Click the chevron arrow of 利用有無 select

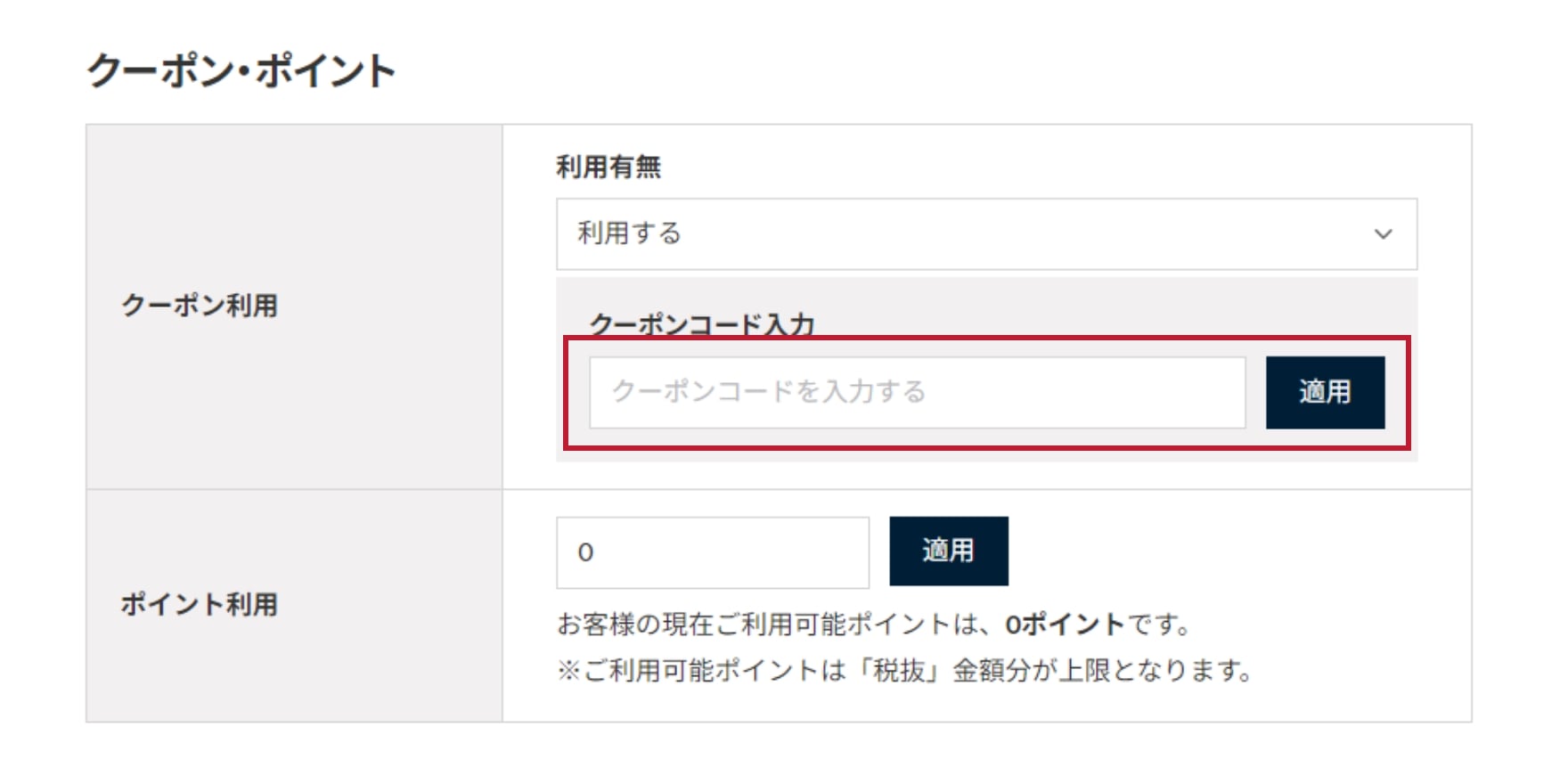click(1383, 234)
